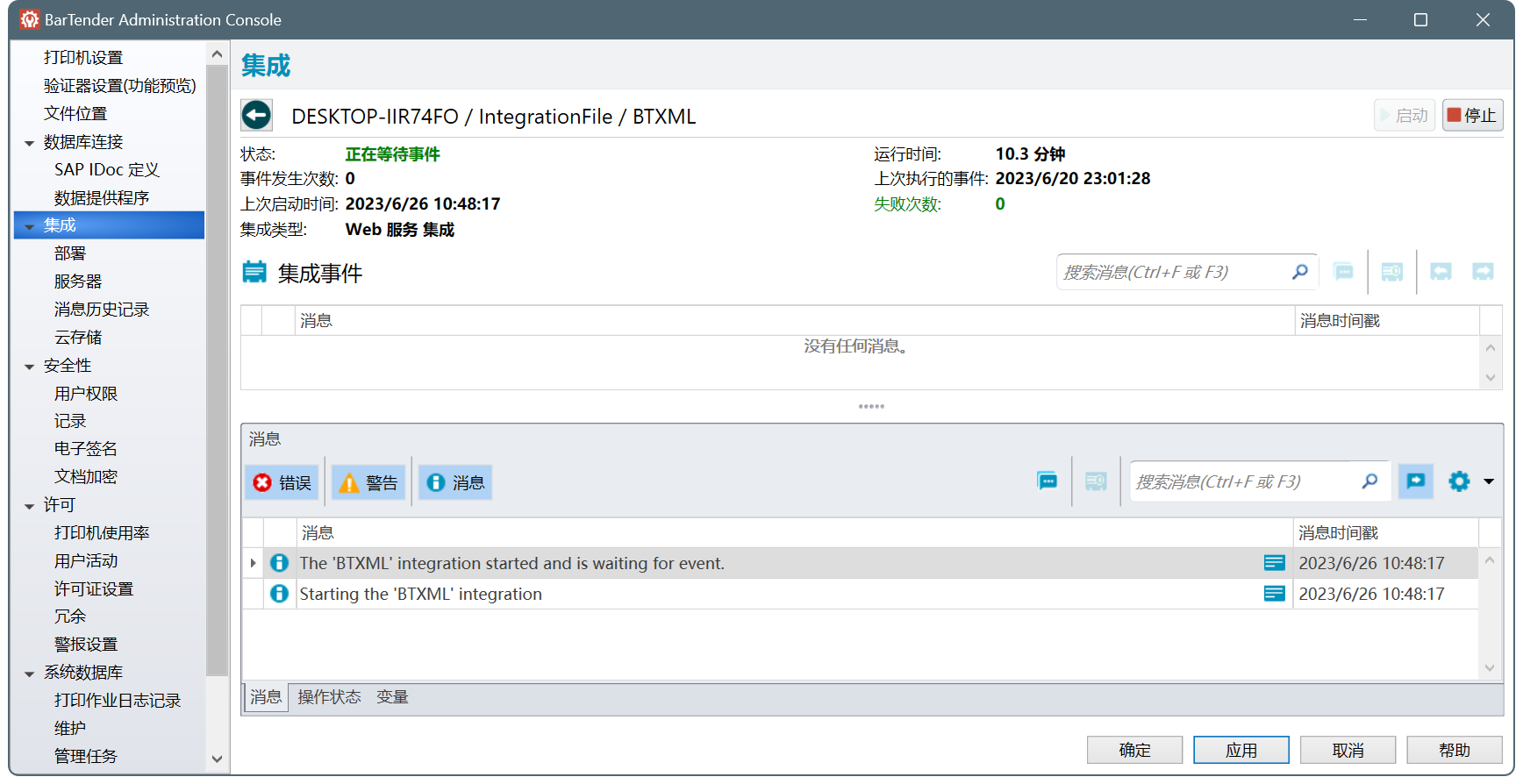Open 文档加密 in the sidebar
This screenshot has height=784, width=1523.
point(86,477)
